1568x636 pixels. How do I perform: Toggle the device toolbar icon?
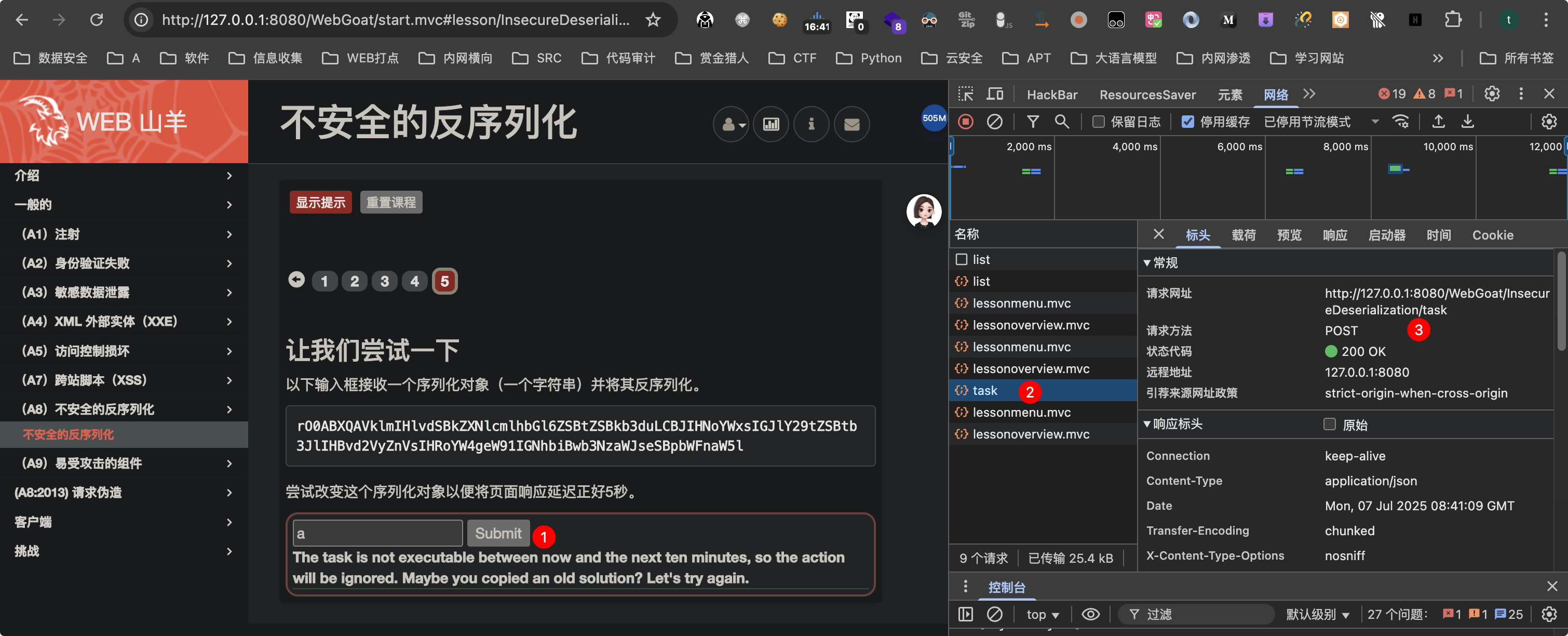tap(995, 94)
